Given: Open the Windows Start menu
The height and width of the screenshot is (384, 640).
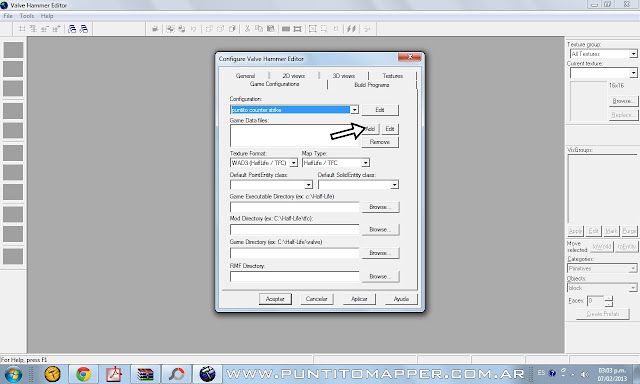Looking at the screenshot, I should click(13, 374).
